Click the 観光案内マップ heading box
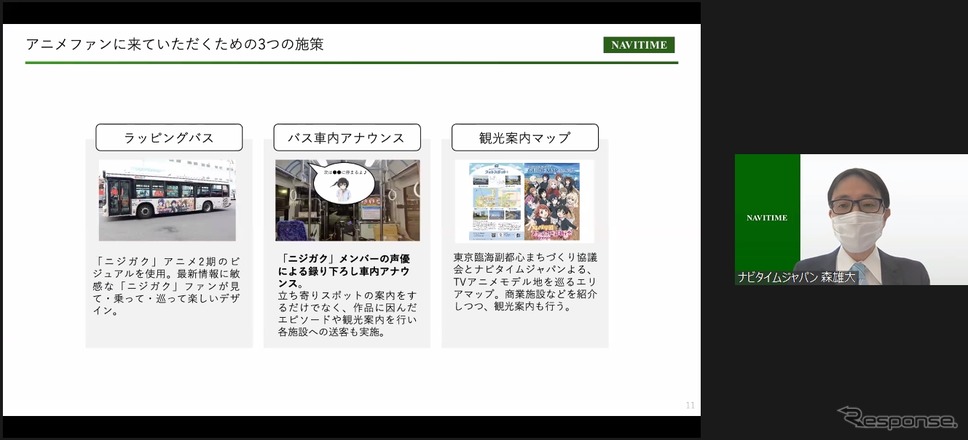 click(525, 138)
